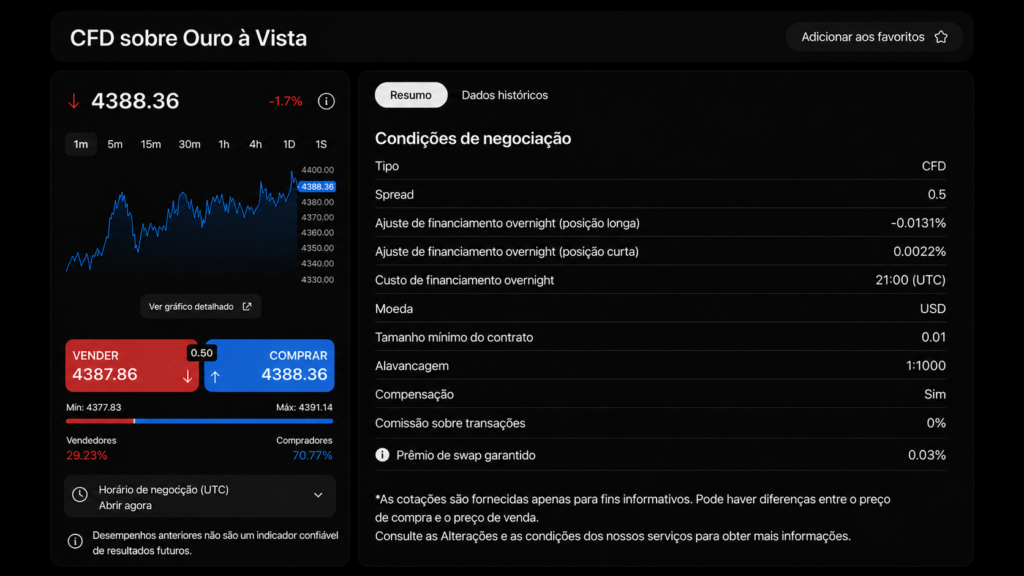Click the Compradores 70.77% value
The height and width of the screenshot is (576, 1024).
pos(312,456)
